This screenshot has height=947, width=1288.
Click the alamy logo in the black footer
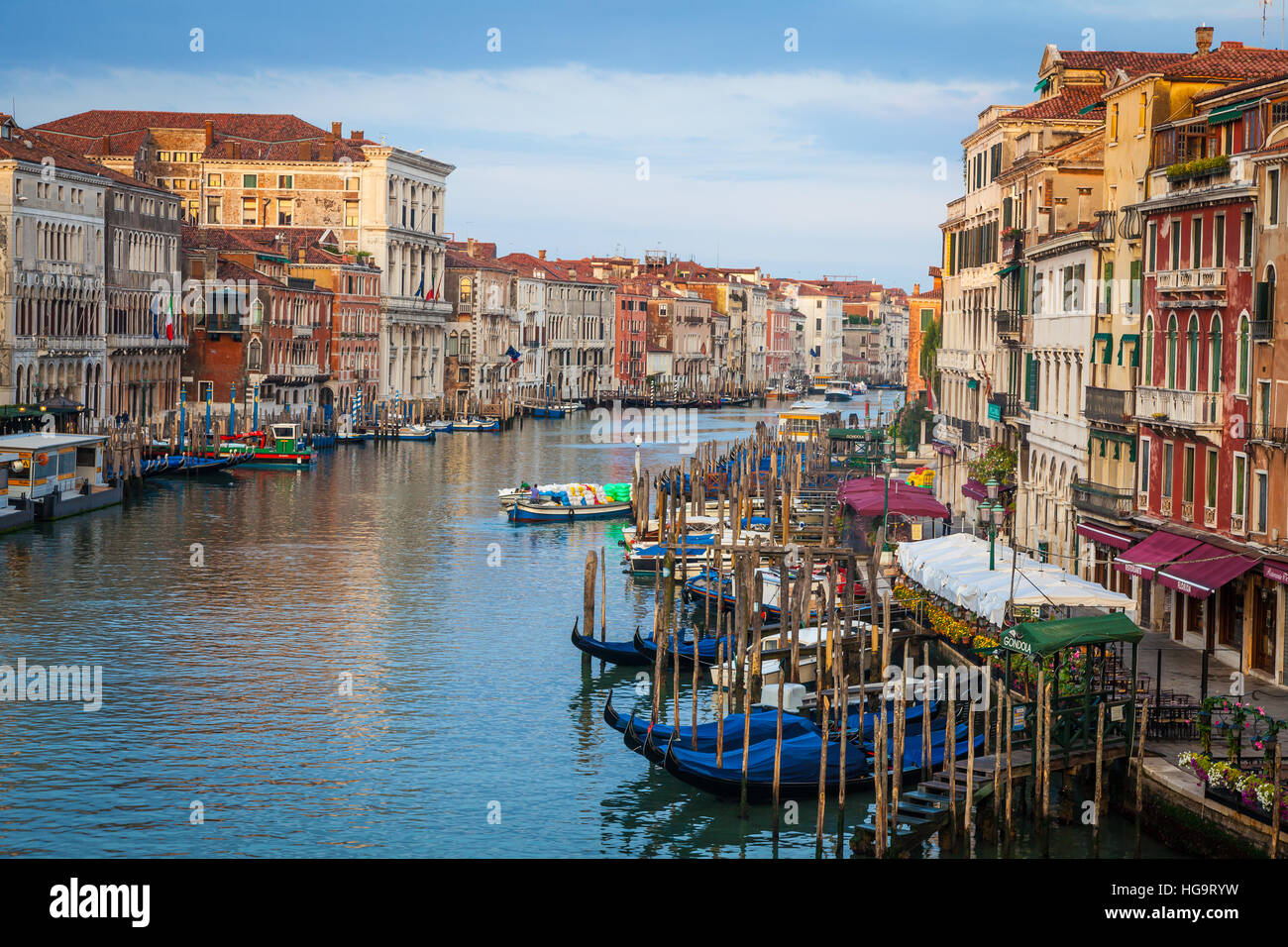click(100, 902)
